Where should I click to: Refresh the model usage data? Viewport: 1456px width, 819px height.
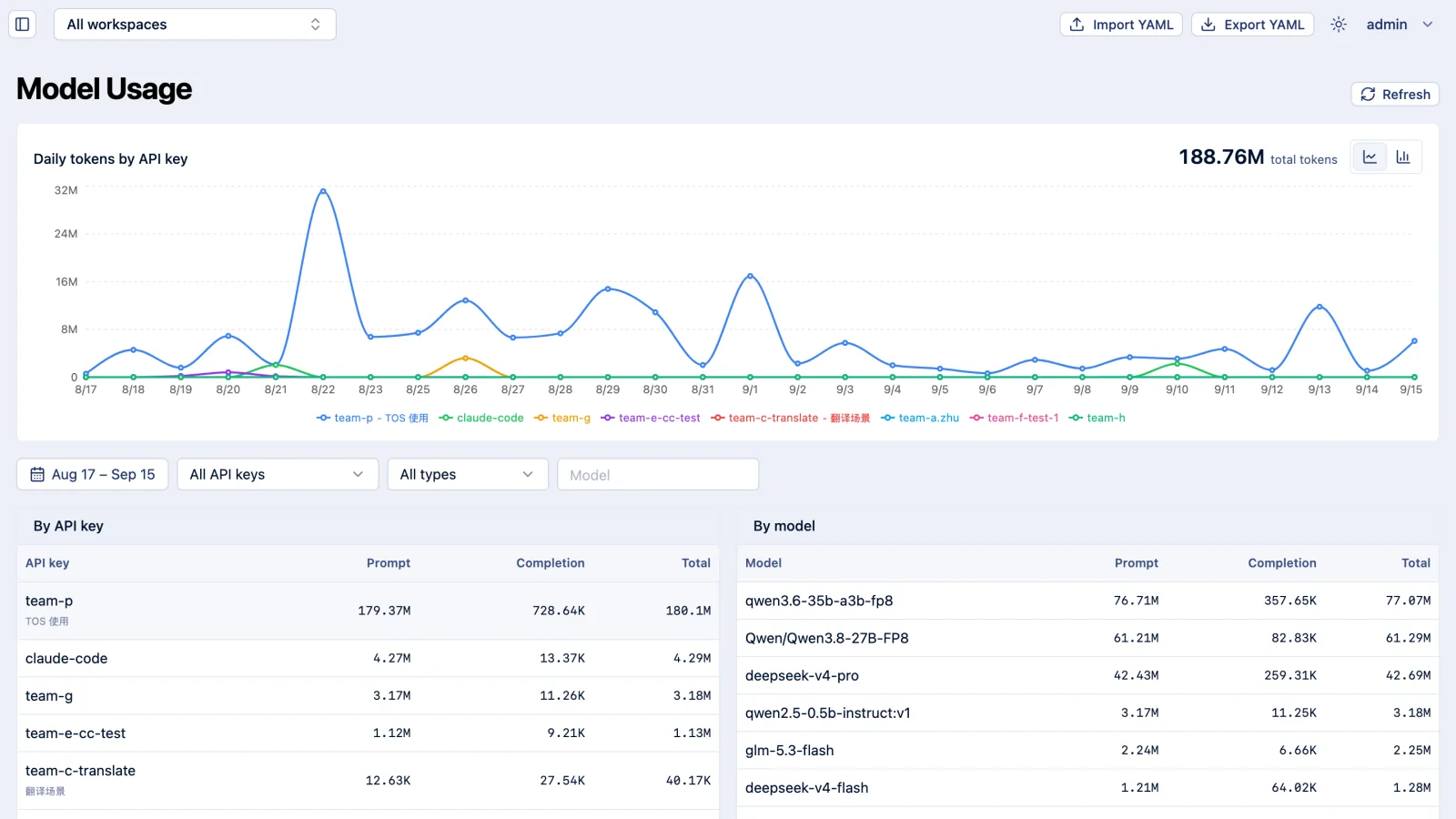pyautogui.click(x=1395, y=95)
